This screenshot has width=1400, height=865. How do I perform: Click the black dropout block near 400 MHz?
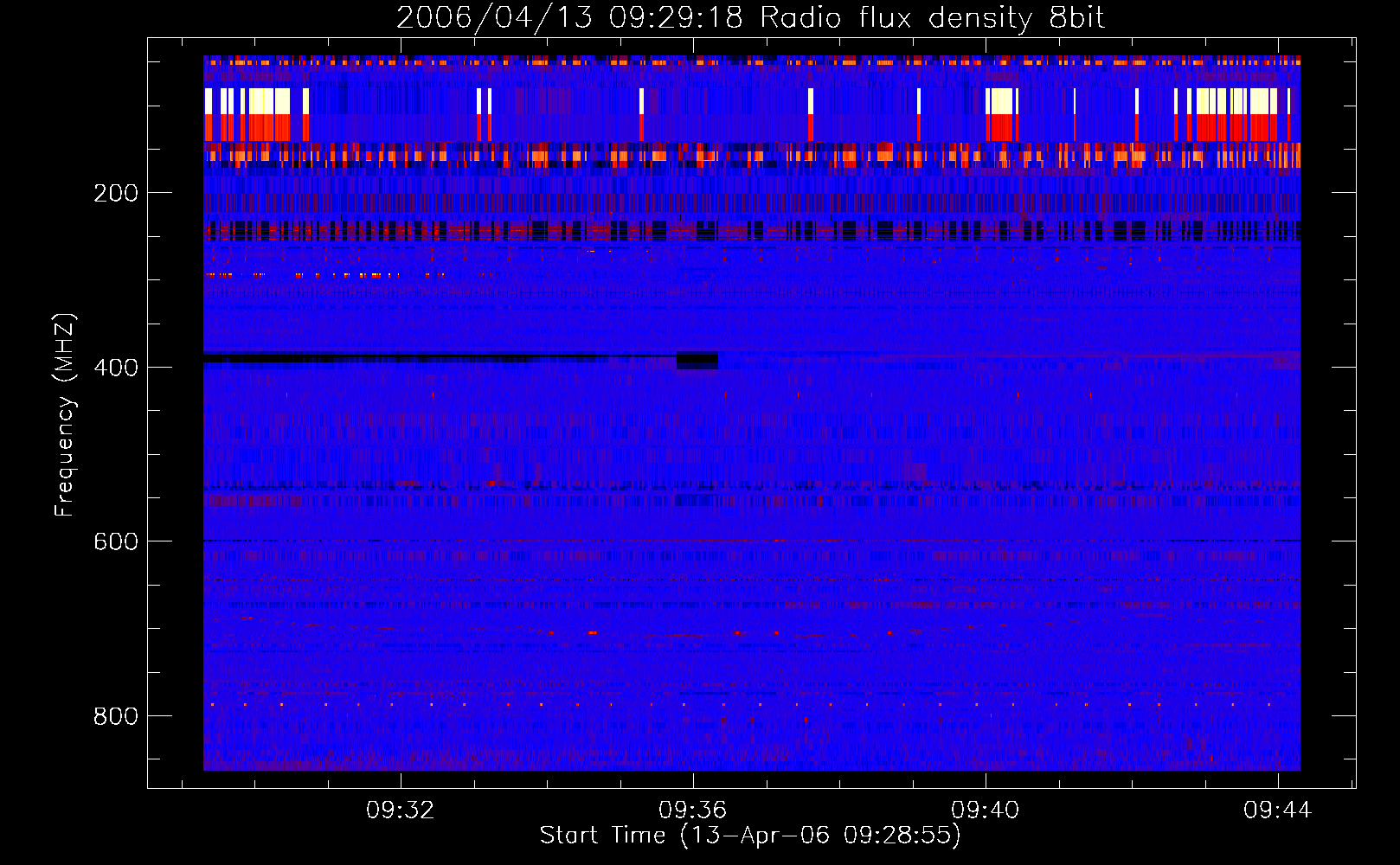click(697, 361)
